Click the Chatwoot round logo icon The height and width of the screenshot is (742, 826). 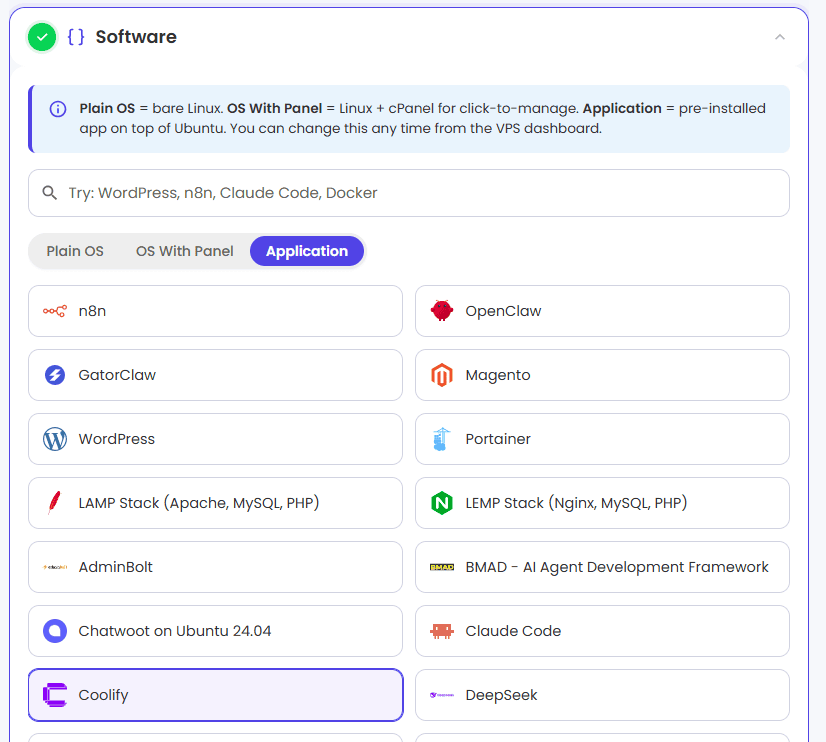[55, 631]
